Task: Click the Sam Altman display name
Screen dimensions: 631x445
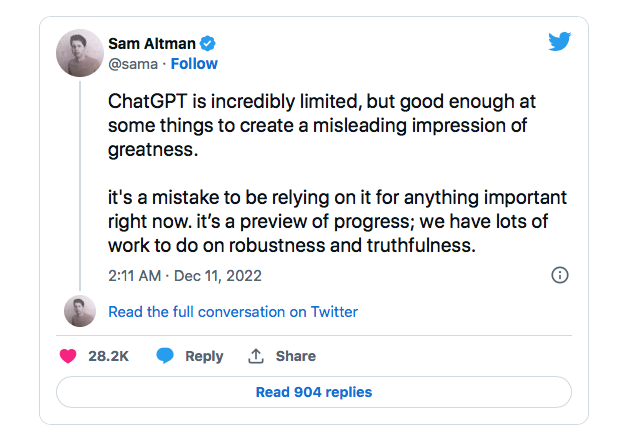Action: coord(152,44)
